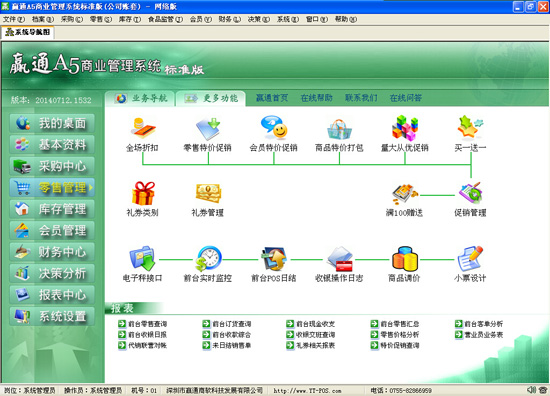Open the 前台现金收支 report

311,324
